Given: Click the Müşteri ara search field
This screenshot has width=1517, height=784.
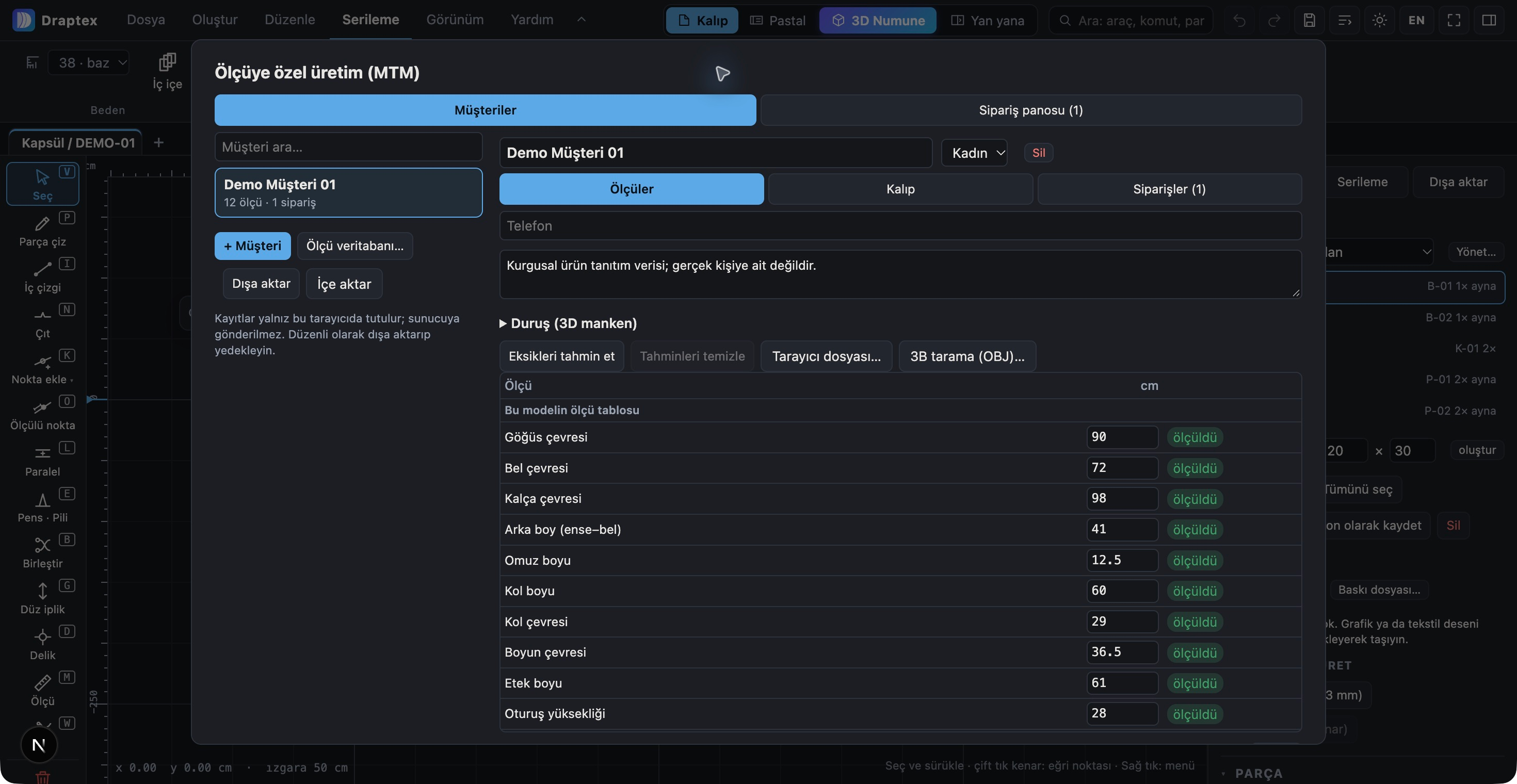Looking at the screenshot, I should tap(348, 147).
